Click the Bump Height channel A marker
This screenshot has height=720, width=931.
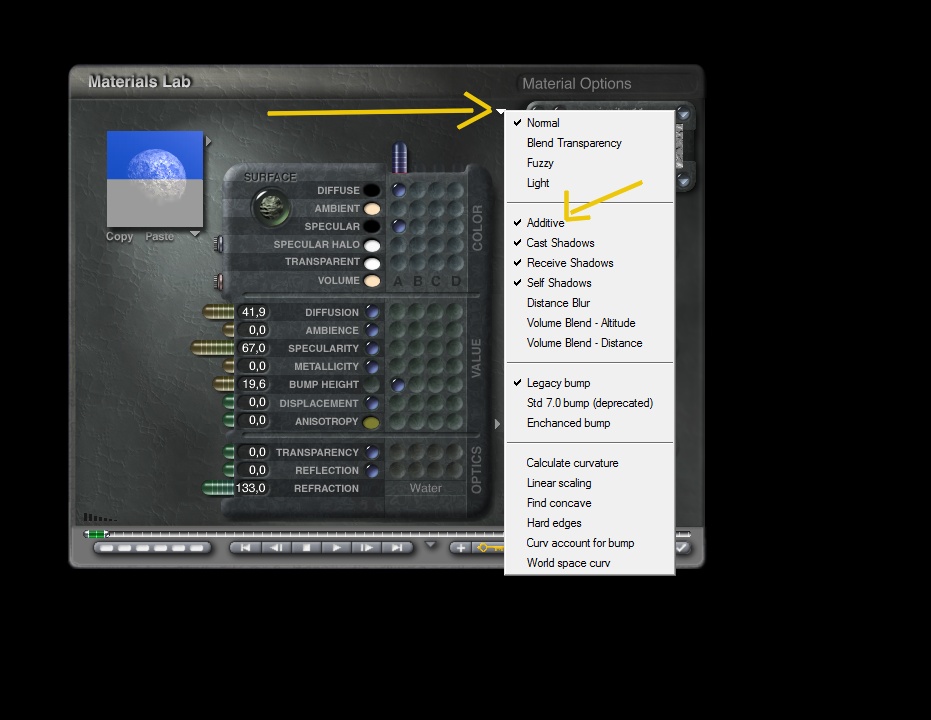tap(398, 385)
